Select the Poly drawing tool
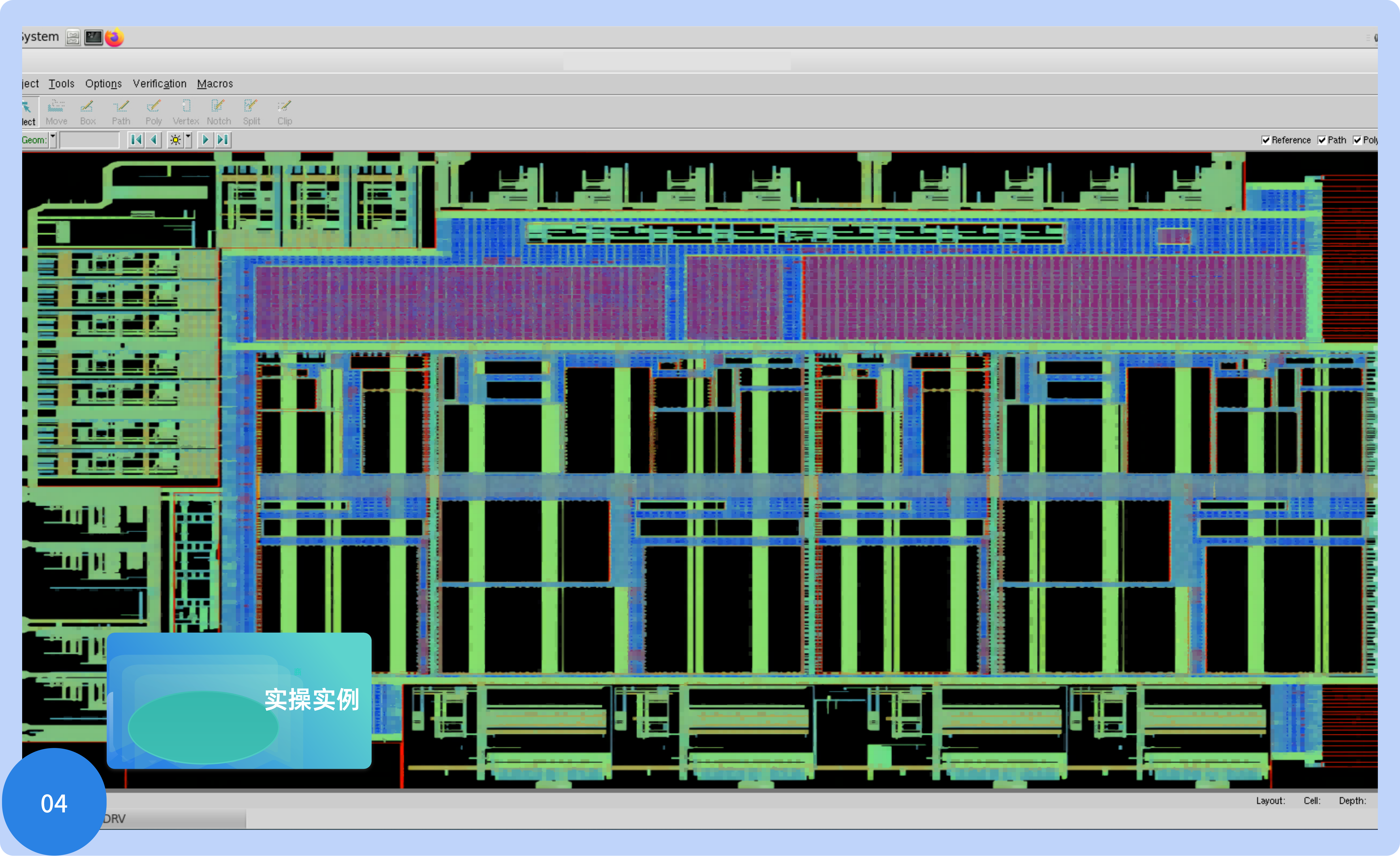 [153, 112]
